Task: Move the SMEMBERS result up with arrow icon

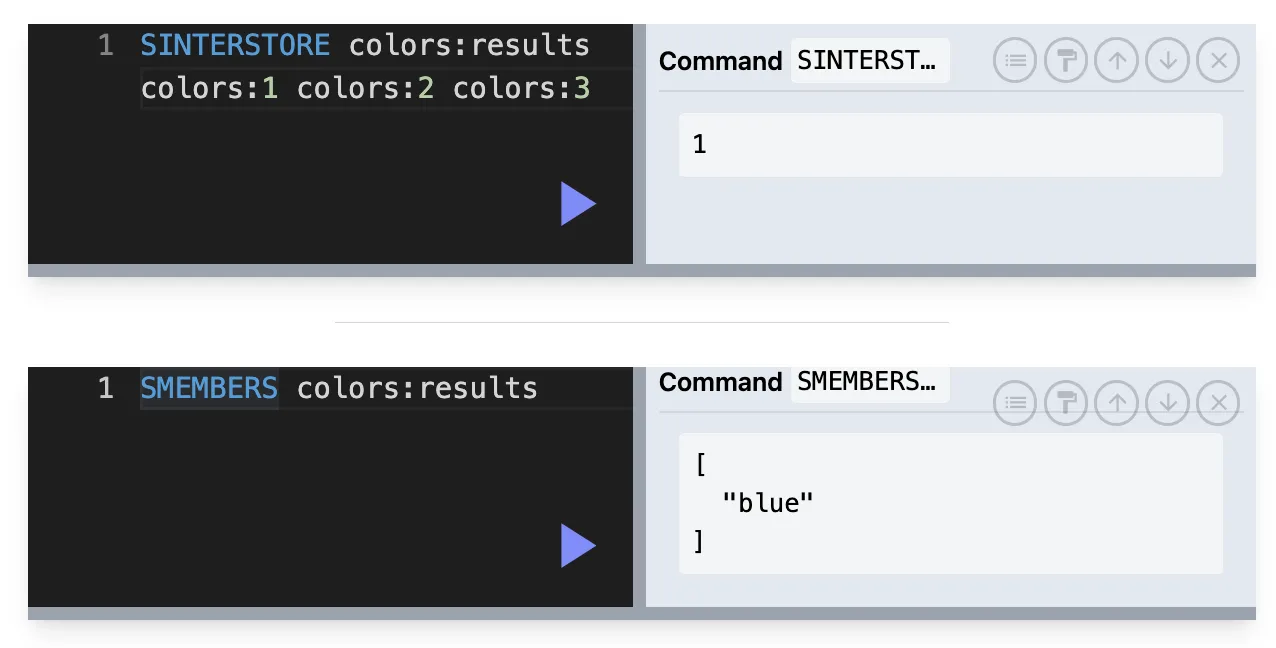Action: point(1117,403)
